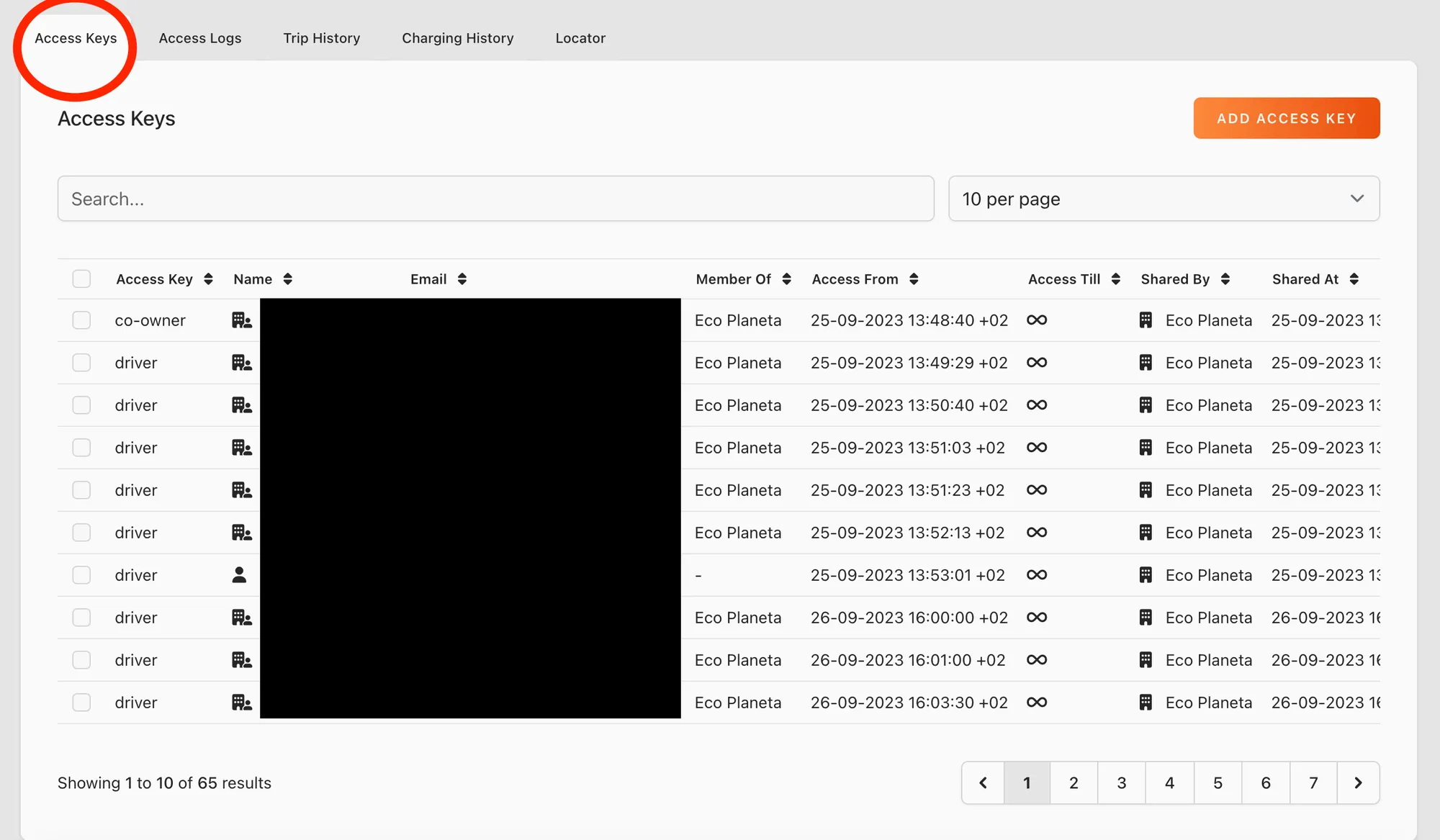
Task: Open the 10 per page dropdown
Action: [1164, 199]
